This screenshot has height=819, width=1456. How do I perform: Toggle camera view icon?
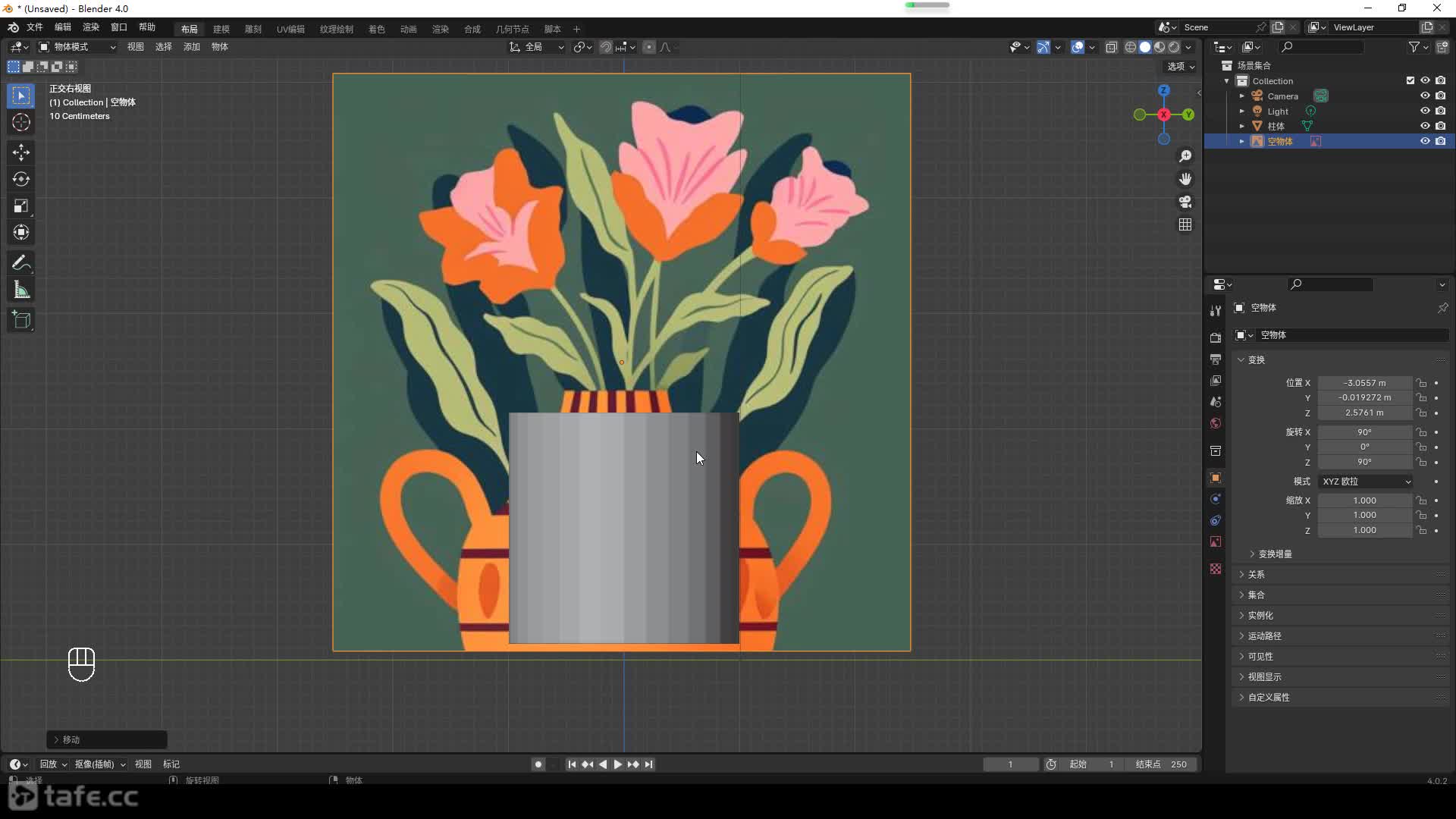tap(1185, 202)
